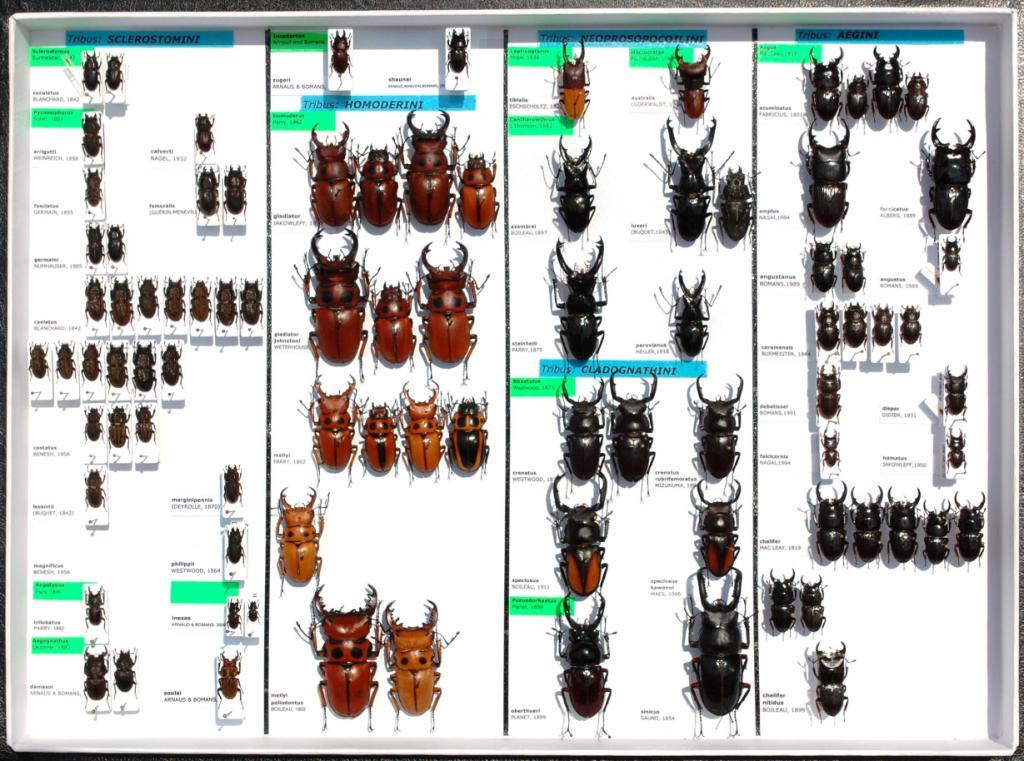Screen dimensions: 1024x761
Task: Choose the Tribus AEGINI header label
Action: coord(878,36)
